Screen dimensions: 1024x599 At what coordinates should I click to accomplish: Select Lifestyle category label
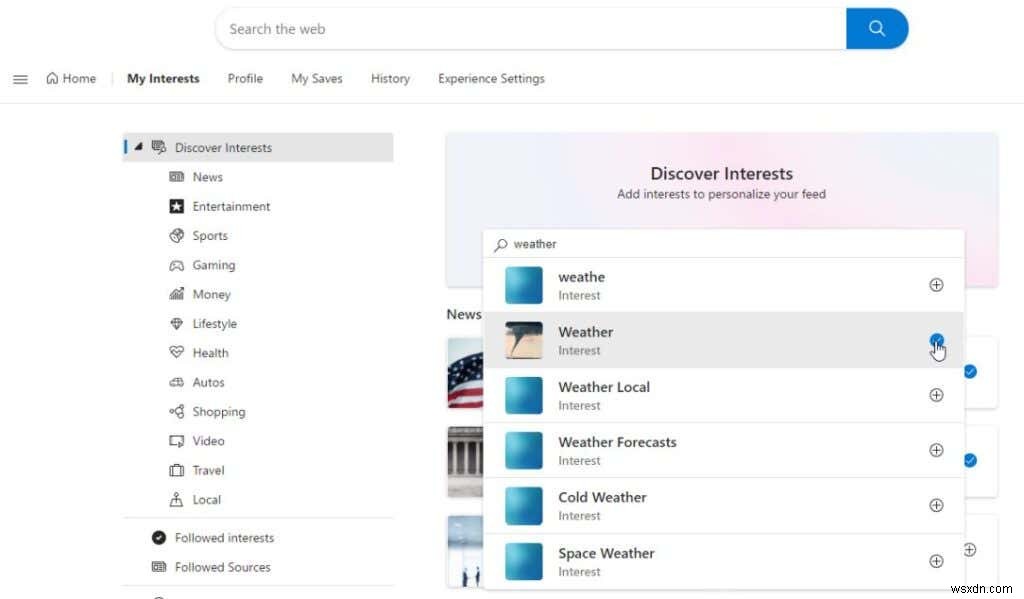215,324
